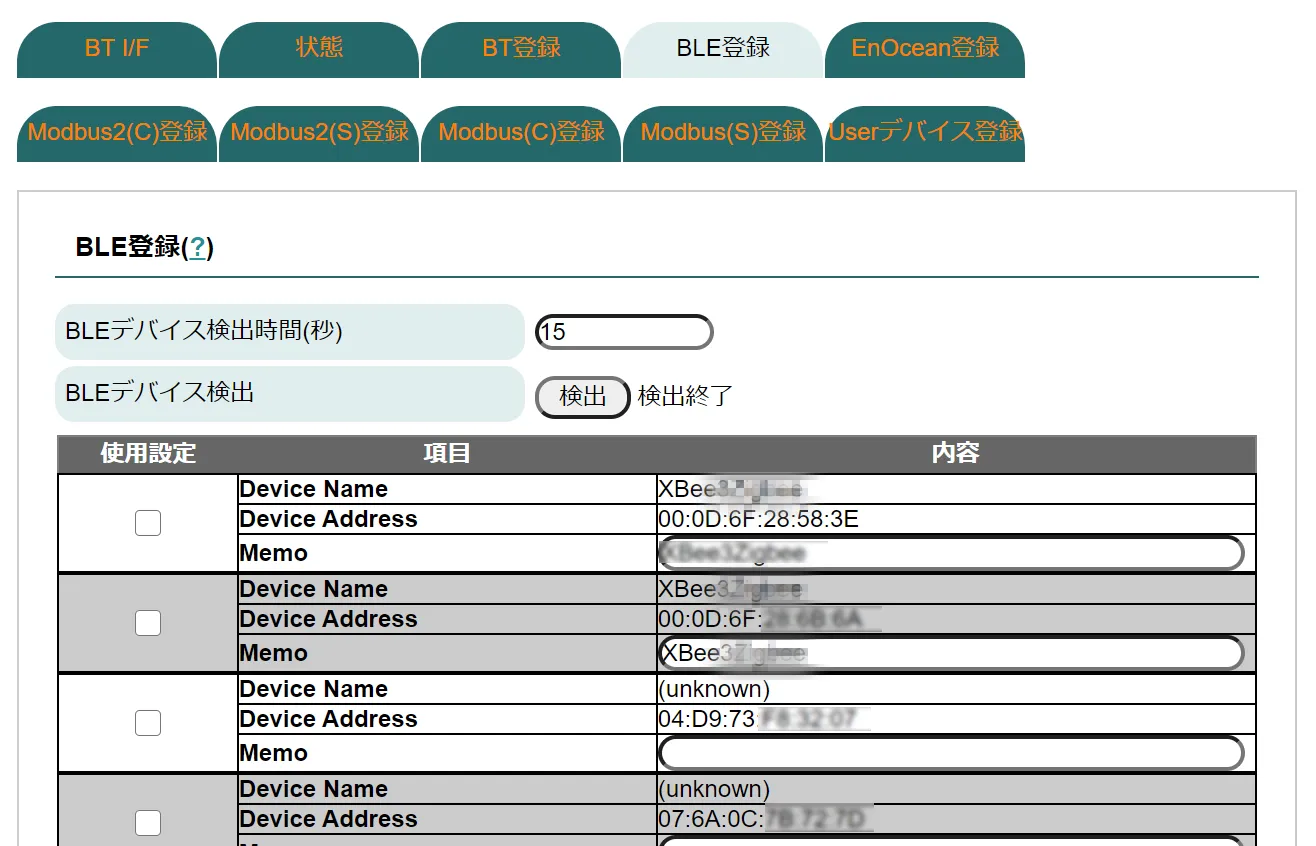Open the Modbus(C)登録 tab
Image resolution: width=1316 pixels, height=846 pixels.
[x=521, y=133]
